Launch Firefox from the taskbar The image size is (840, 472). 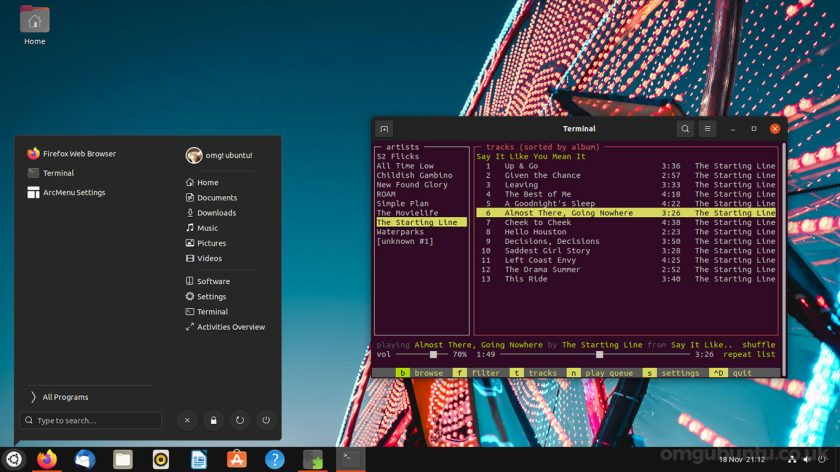click(47, 459)
